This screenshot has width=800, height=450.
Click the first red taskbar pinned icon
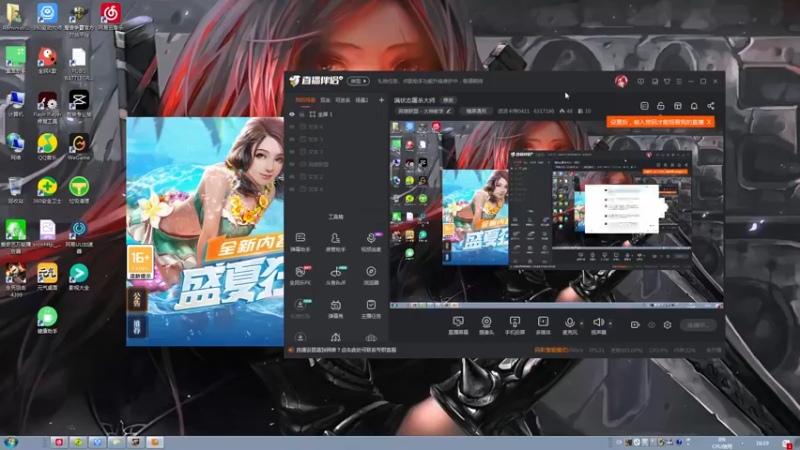tap(59, 442)
